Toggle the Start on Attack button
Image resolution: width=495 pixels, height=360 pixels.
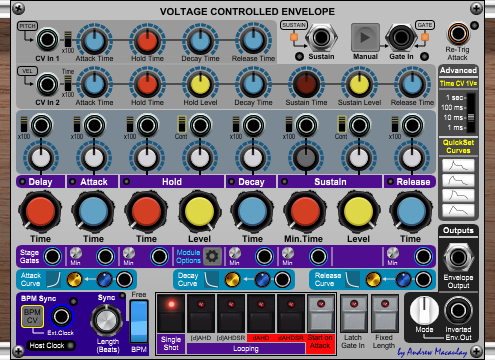[321, 313]
